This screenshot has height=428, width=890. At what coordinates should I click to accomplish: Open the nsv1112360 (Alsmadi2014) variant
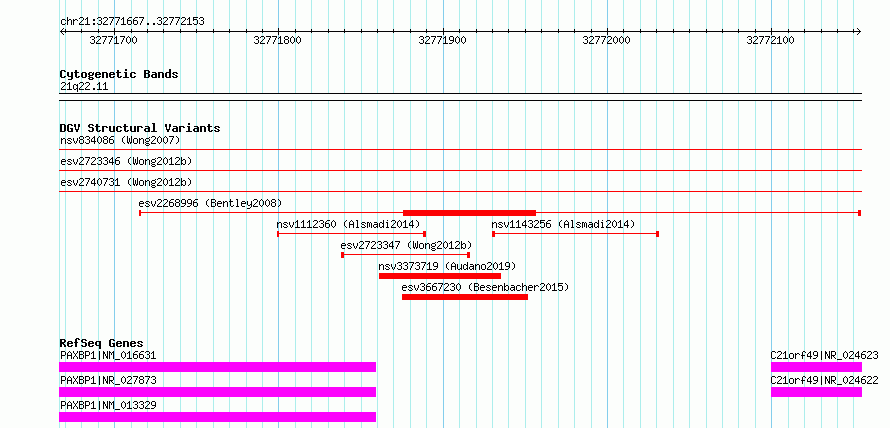pyautogui.click(x=348, y=224)
